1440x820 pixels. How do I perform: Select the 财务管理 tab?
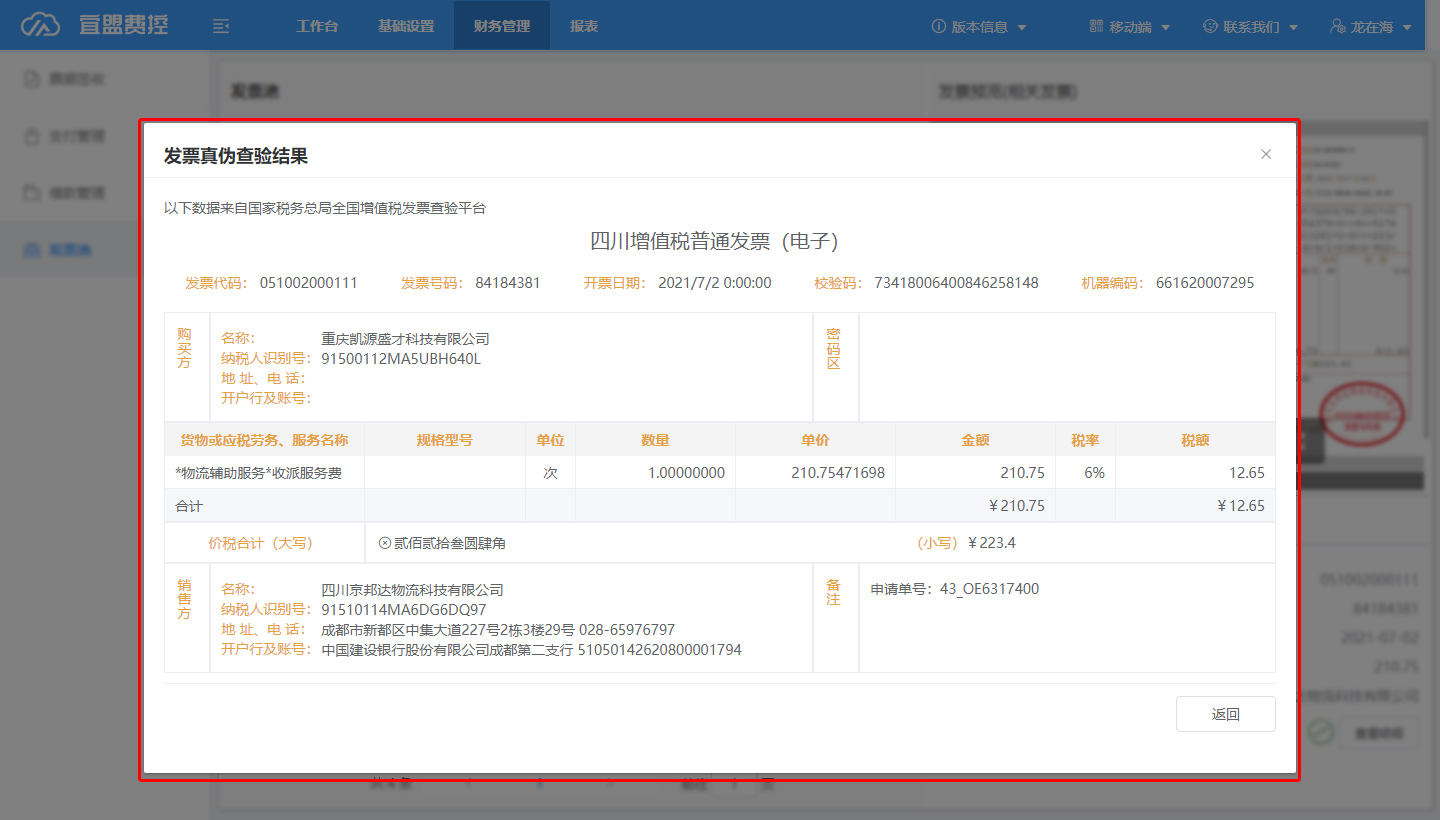point(502,26)
